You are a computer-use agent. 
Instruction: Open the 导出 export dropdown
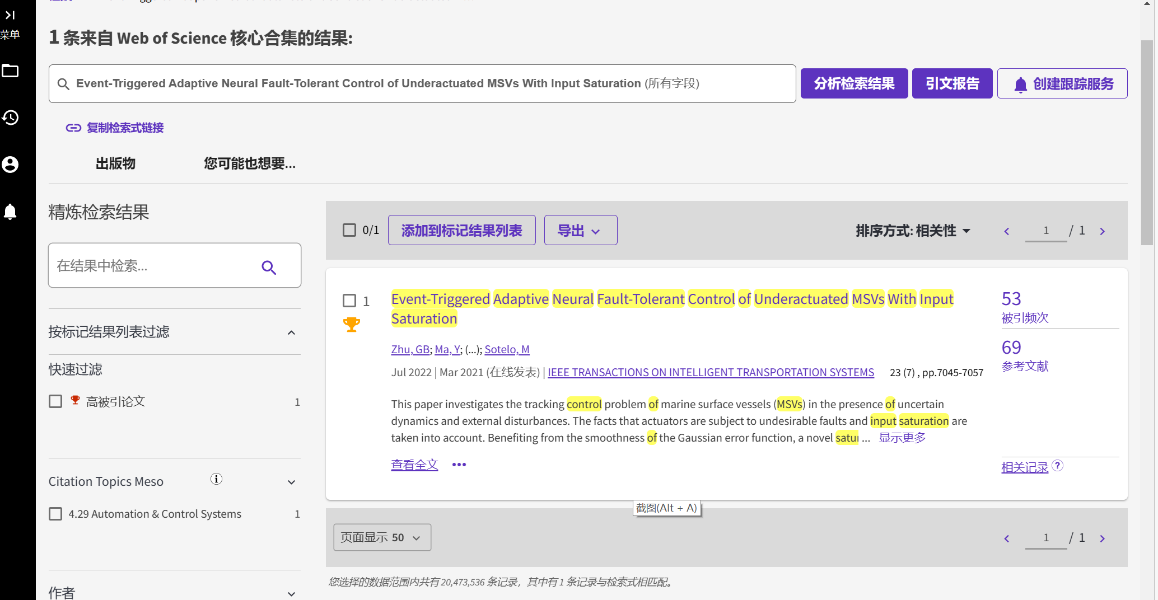click(580, 231)
